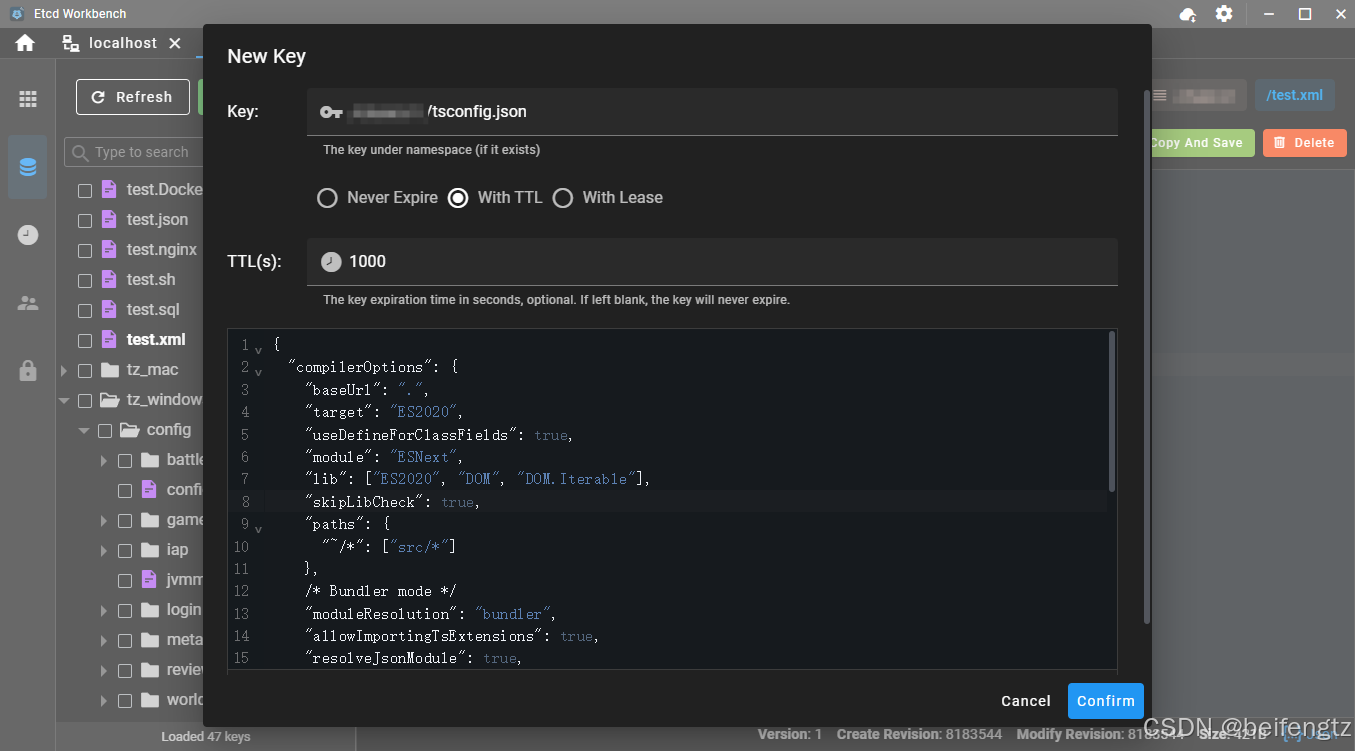This screenshot has height=751, width=1355.
Task: Check the test.xml checkbox
Action: [x=85, y=340]
